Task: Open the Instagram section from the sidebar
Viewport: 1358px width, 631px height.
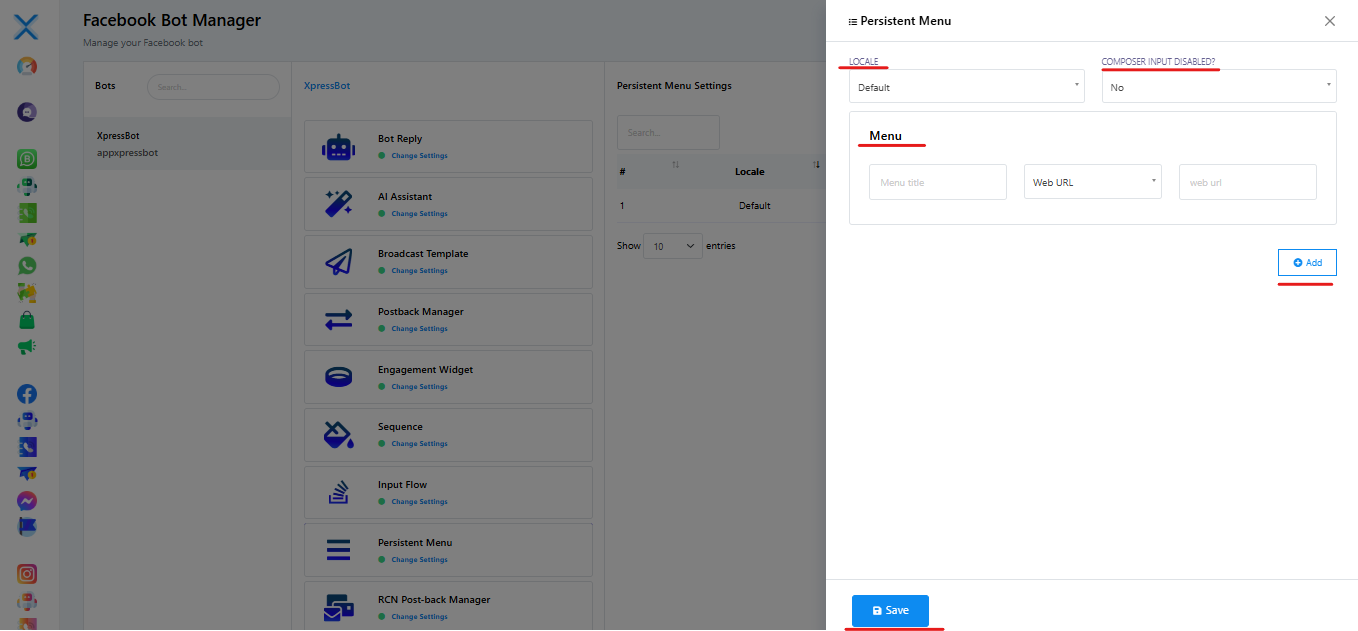Action: click(27, 574)
